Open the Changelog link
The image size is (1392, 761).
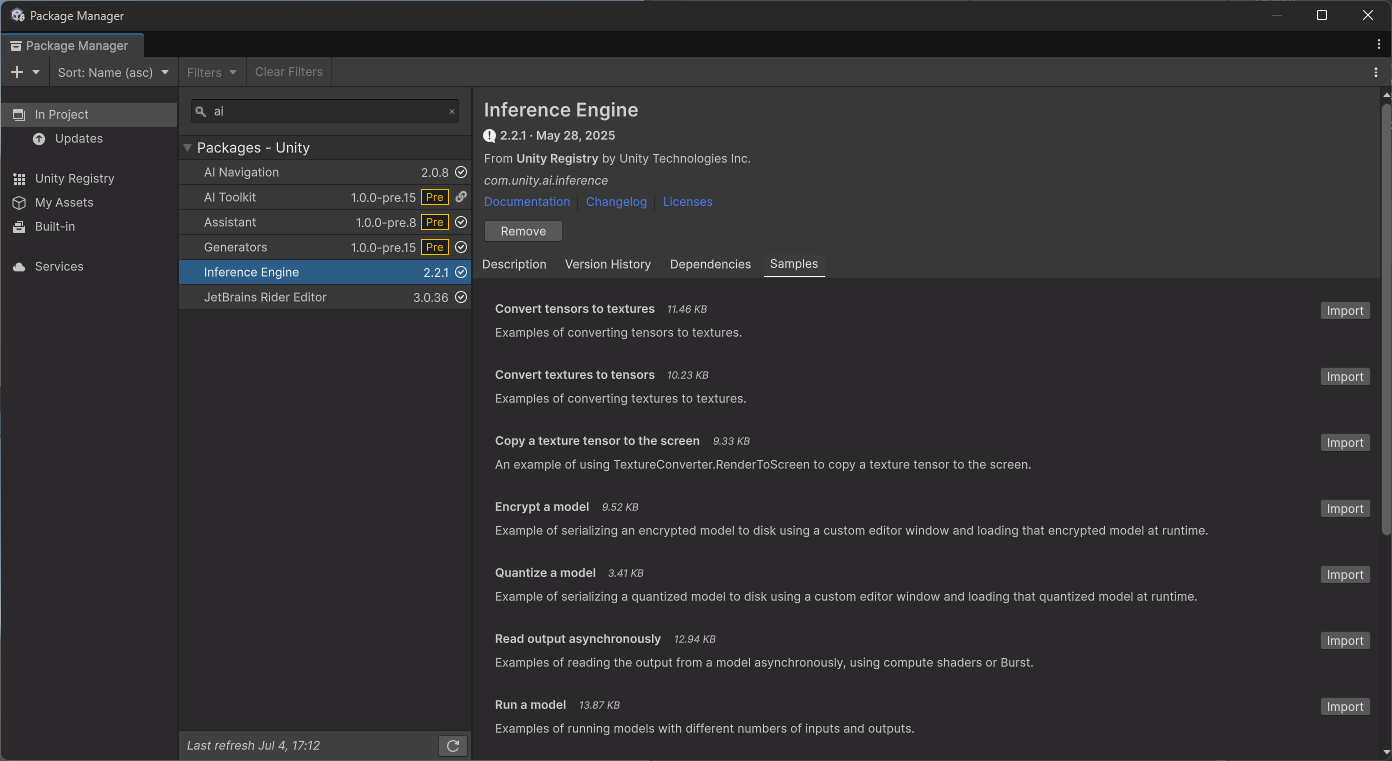[x=616, y=202]
